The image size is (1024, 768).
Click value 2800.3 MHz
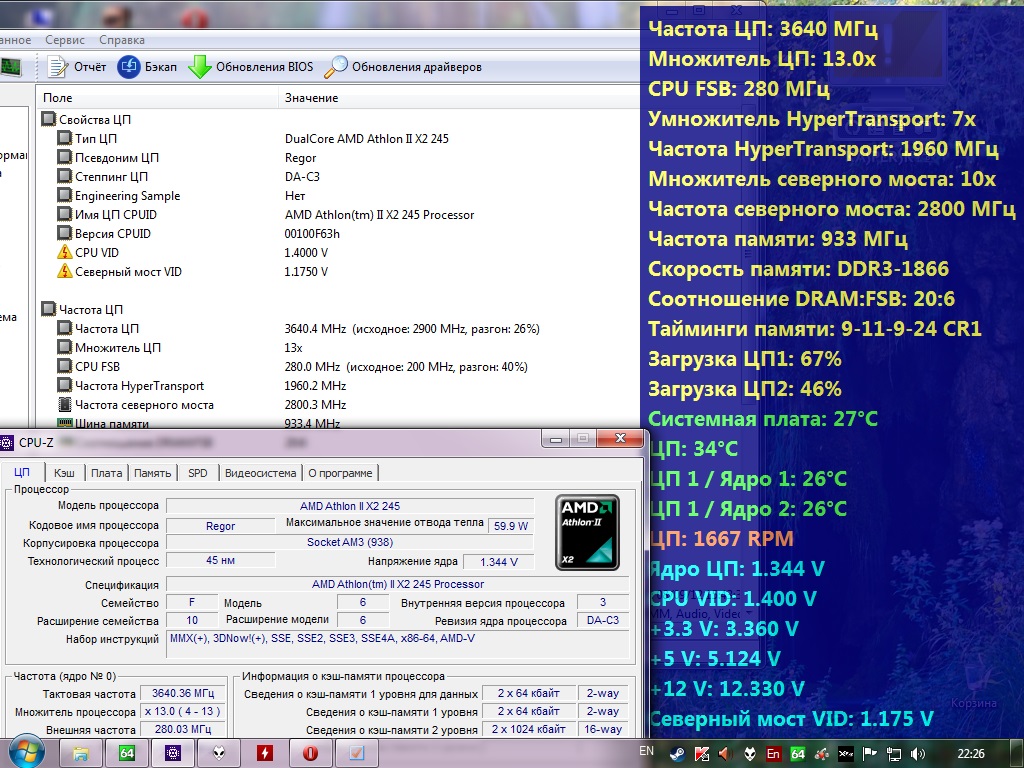[315, 404]
